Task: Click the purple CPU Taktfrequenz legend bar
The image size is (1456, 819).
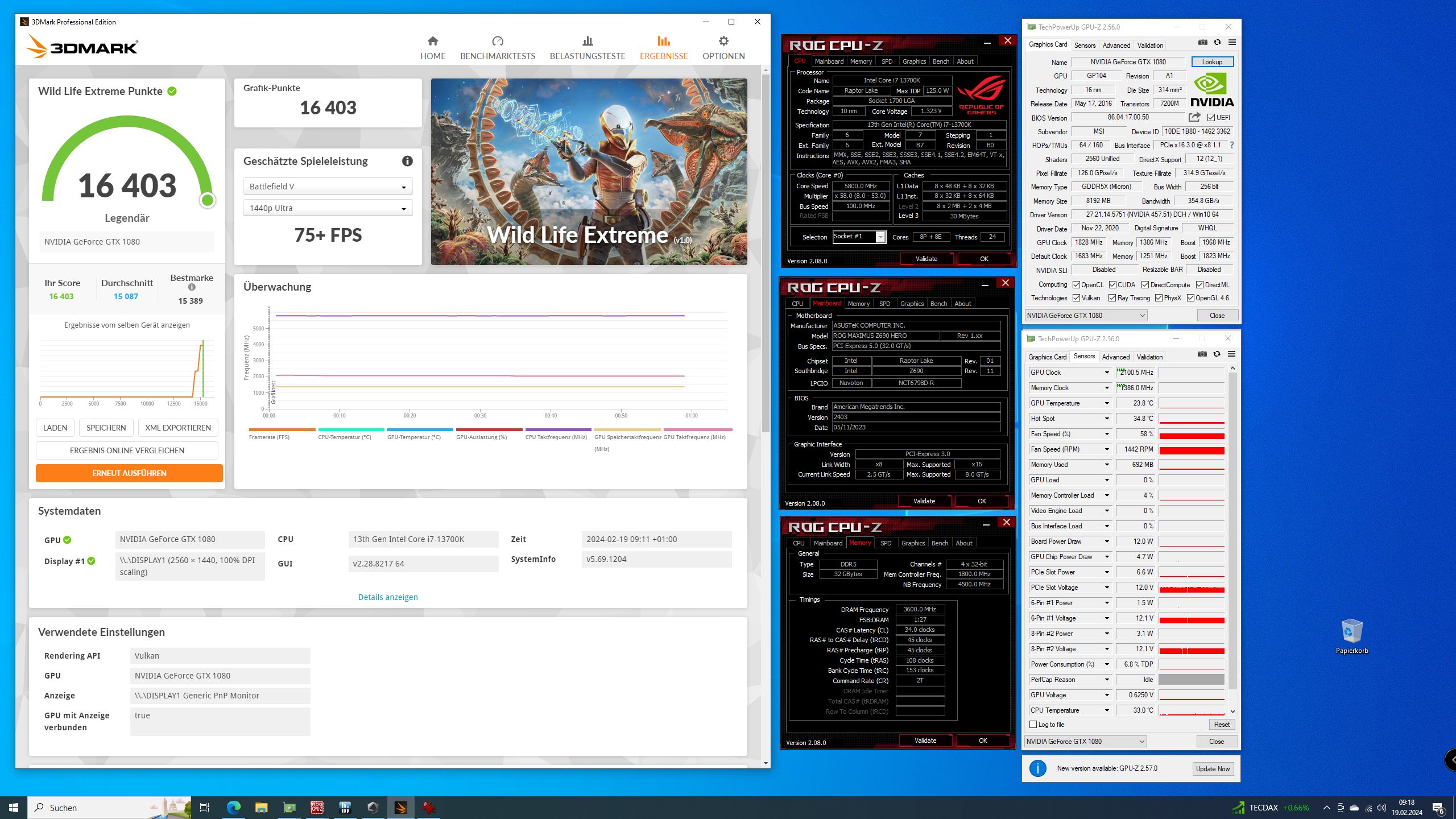Action: pyautogui.click(x=559, y=429)
